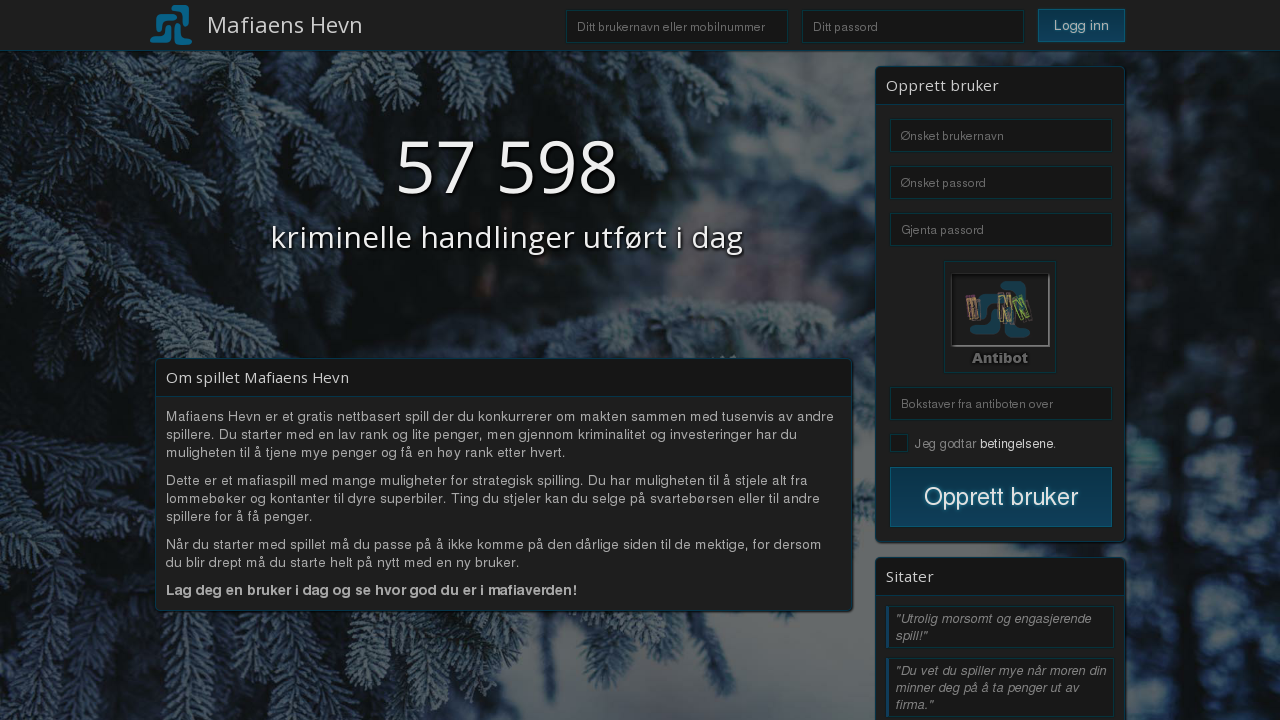Click 'kriminelle handlinger utført i dag' text
The width and height of the screenshot is (1280, 720).
tap(507, 238)
